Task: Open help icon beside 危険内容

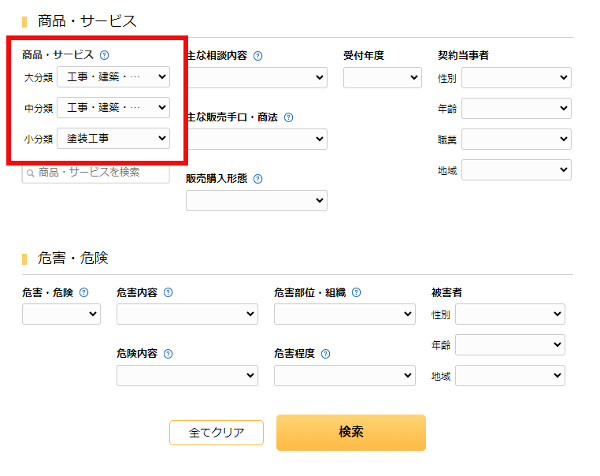Action: click(x=168, y=354)
